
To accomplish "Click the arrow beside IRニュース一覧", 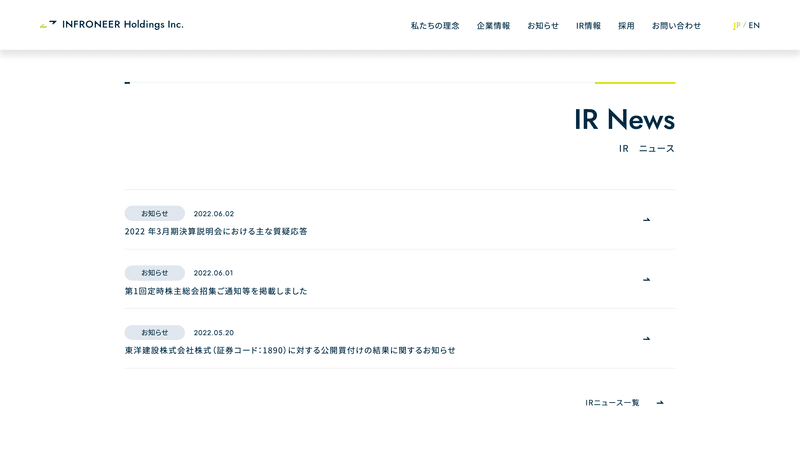I will point(660,403).
